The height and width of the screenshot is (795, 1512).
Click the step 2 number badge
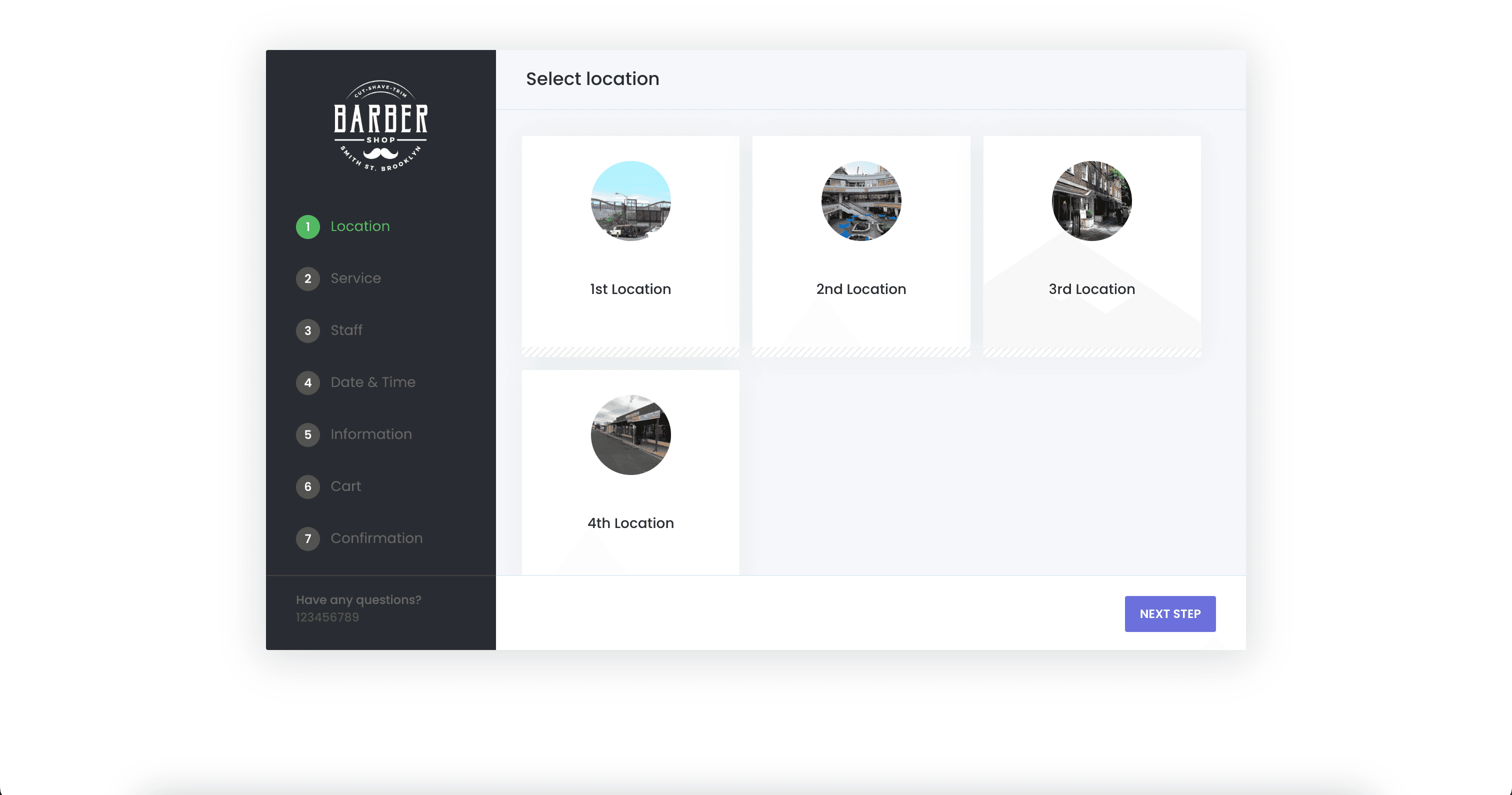pos(307,279)
